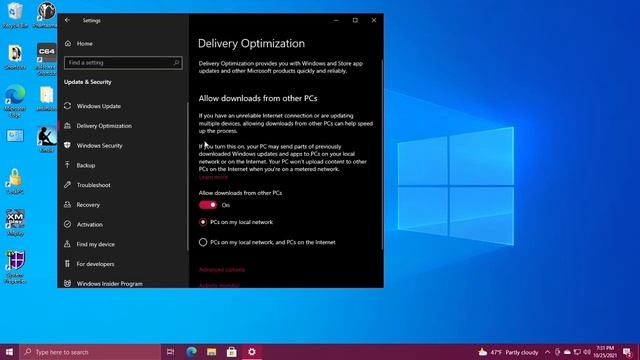This screenshot has height=360, width=640.
Task: Click the Find my device icon
Action: (x=67, y=244)
